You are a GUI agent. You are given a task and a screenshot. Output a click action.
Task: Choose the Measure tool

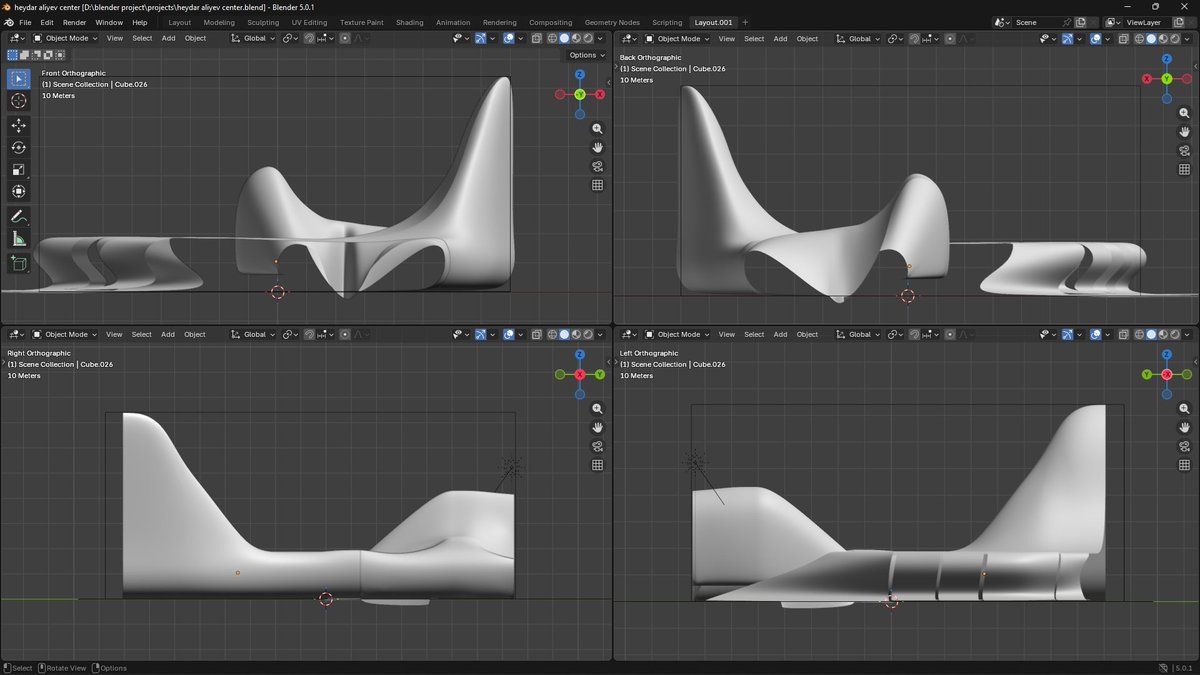coord(19,239)
